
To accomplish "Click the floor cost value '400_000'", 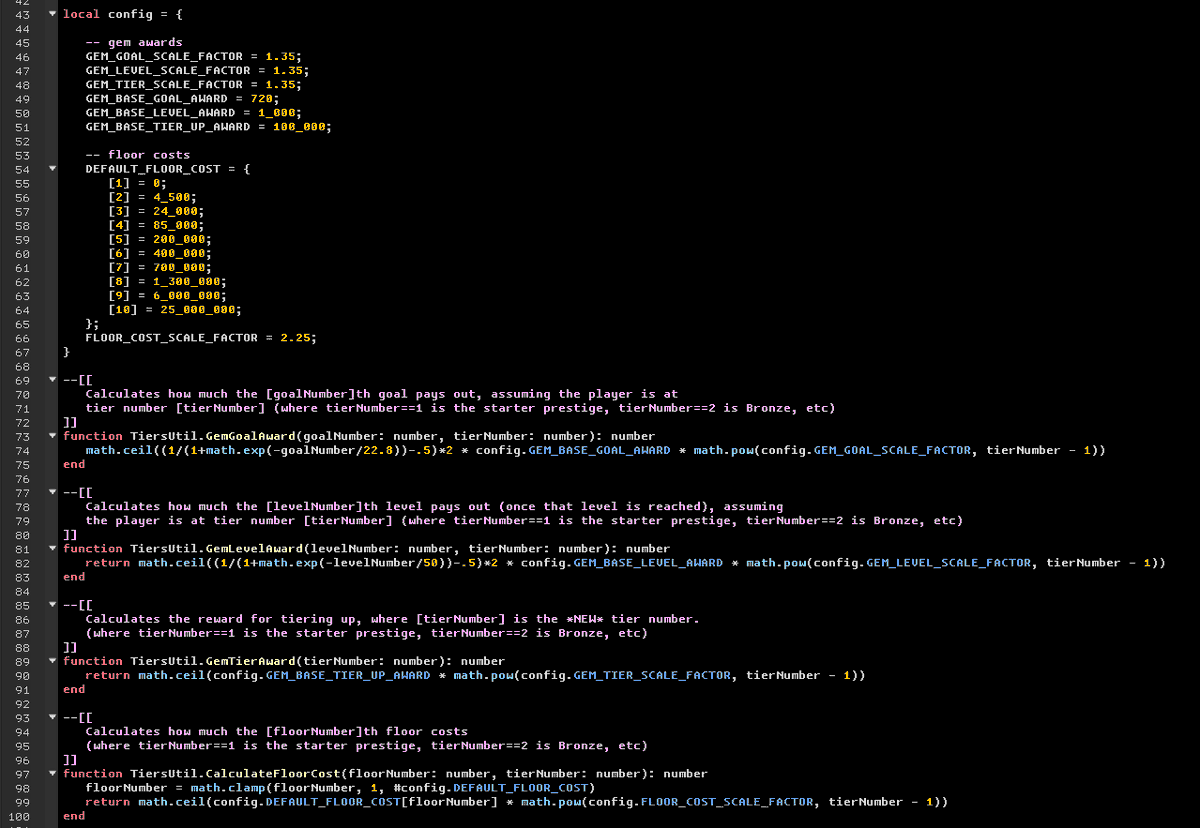I will 179,253.
